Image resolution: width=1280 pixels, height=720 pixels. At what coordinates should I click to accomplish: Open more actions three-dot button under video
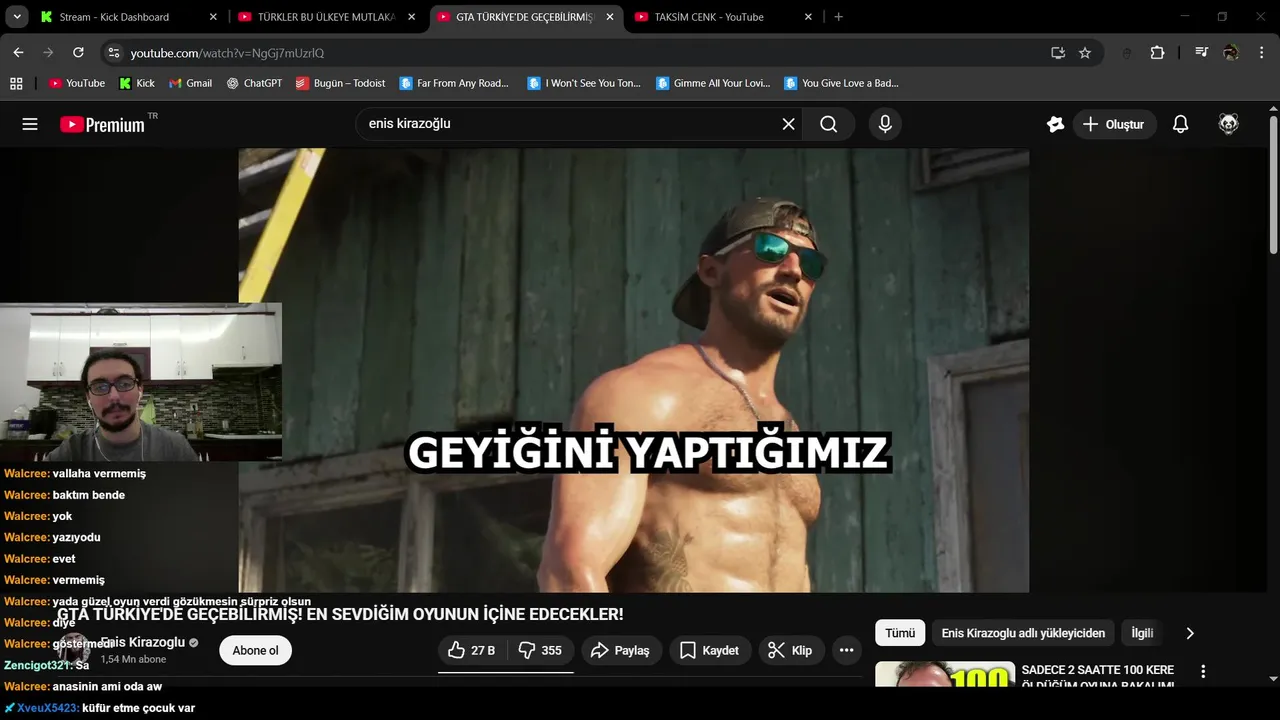(x=846, y=650)
